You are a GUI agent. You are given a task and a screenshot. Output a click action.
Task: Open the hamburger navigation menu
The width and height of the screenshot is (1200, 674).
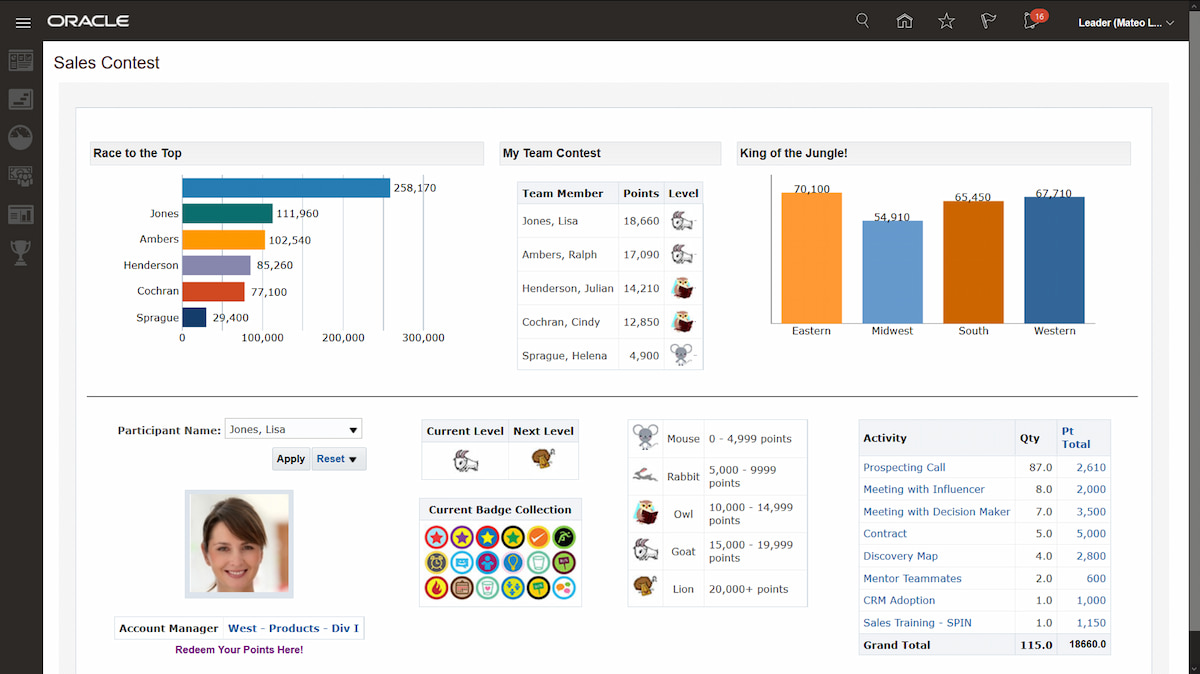(x=22, y=21)
